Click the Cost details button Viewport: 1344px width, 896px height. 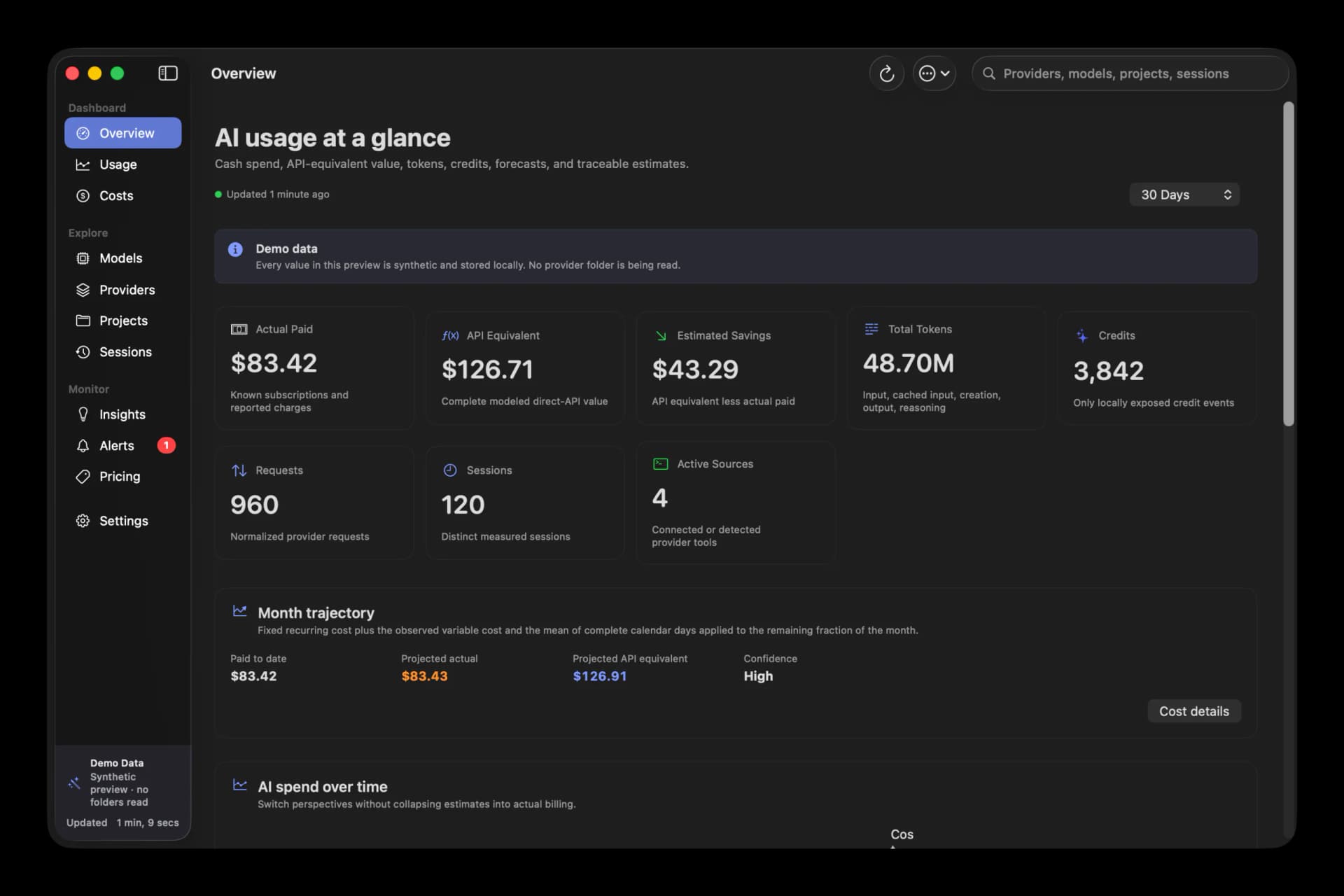pyautogui.click(x=1193, y=711)
